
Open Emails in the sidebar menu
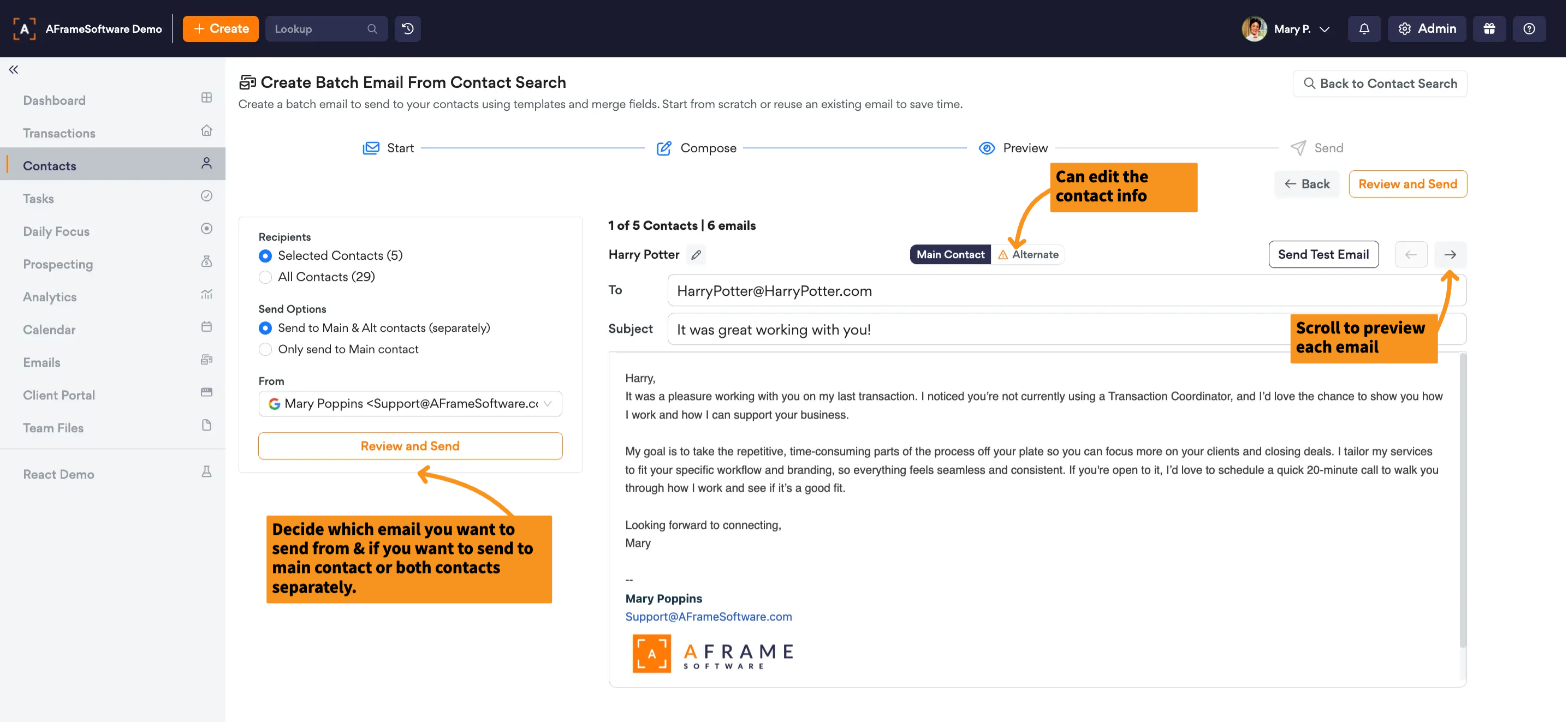(x=41, y=362)
